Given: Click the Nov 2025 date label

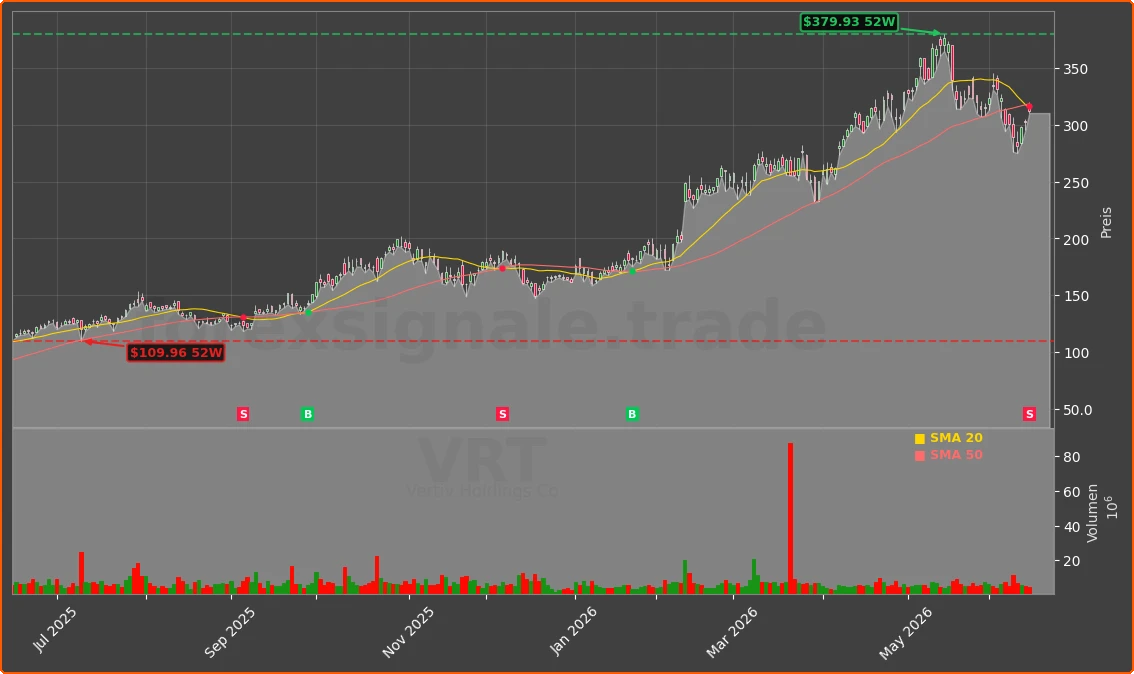Looking at the screenshot, I should pyautogui.click(x=408, y=633).
